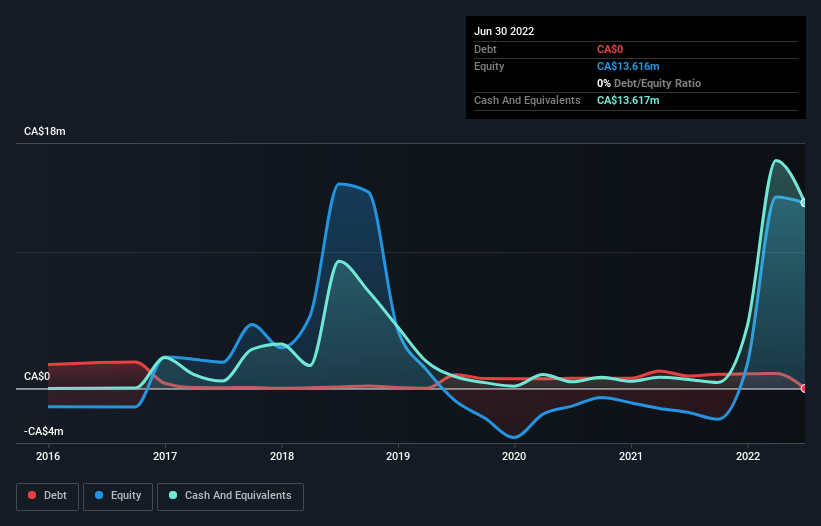
Task: Click the 2018 axis label
Action: 282,456
